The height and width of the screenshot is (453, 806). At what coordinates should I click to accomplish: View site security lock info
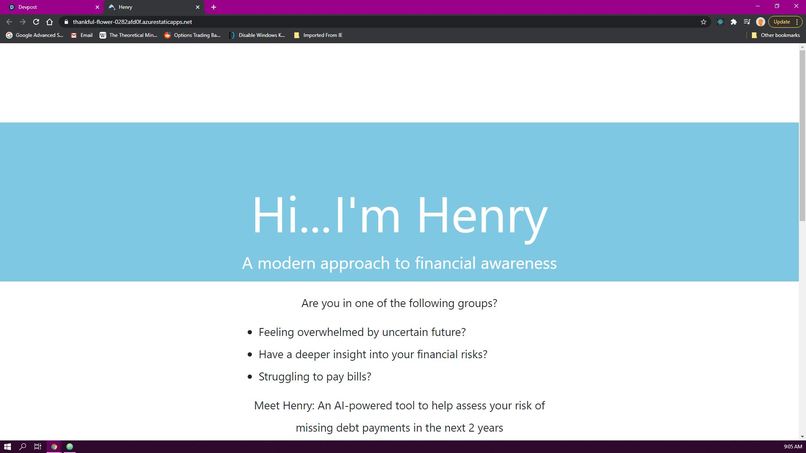66,22
